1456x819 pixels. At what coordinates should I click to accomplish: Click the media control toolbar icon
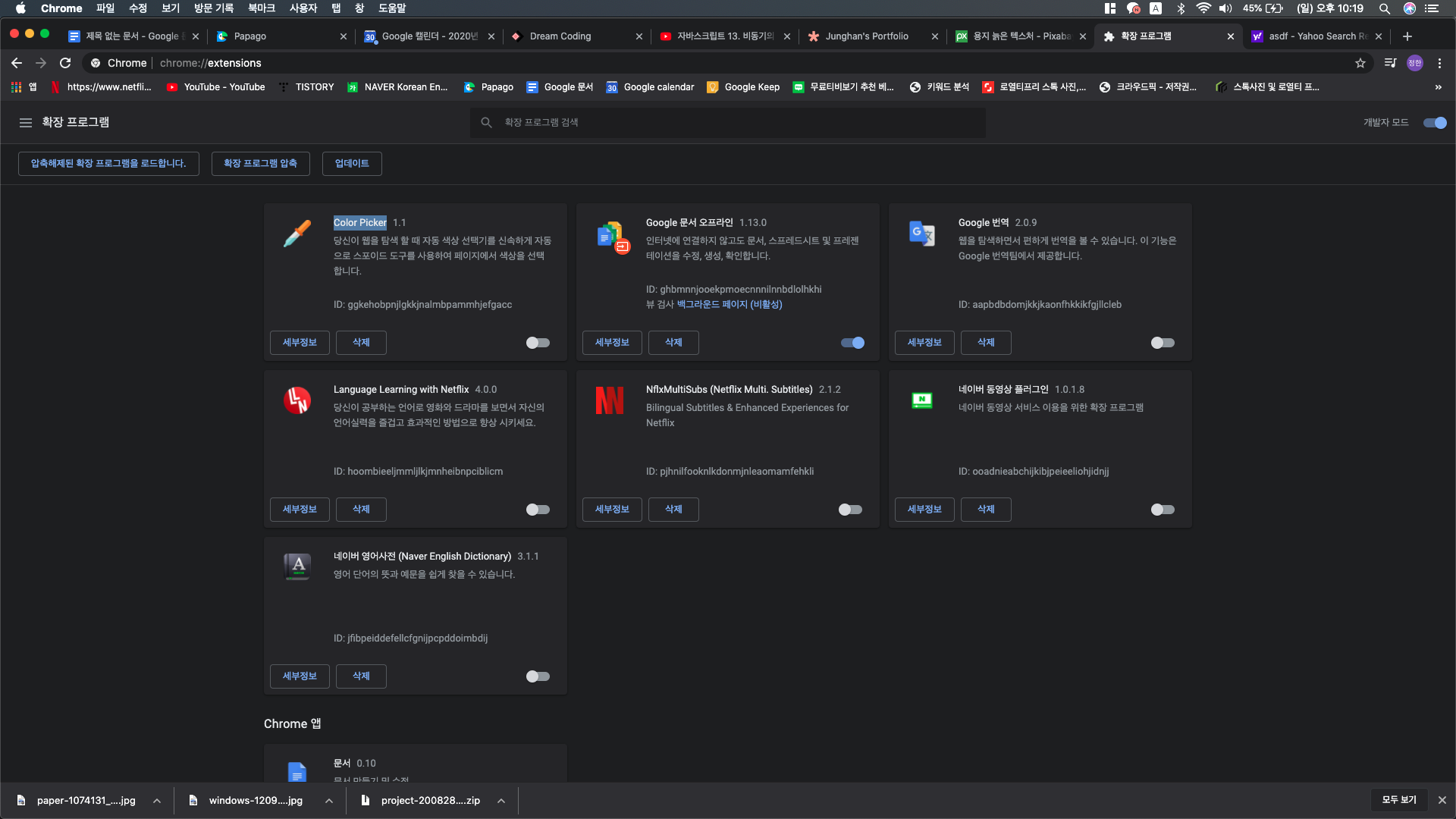[x=1389, y=63]
